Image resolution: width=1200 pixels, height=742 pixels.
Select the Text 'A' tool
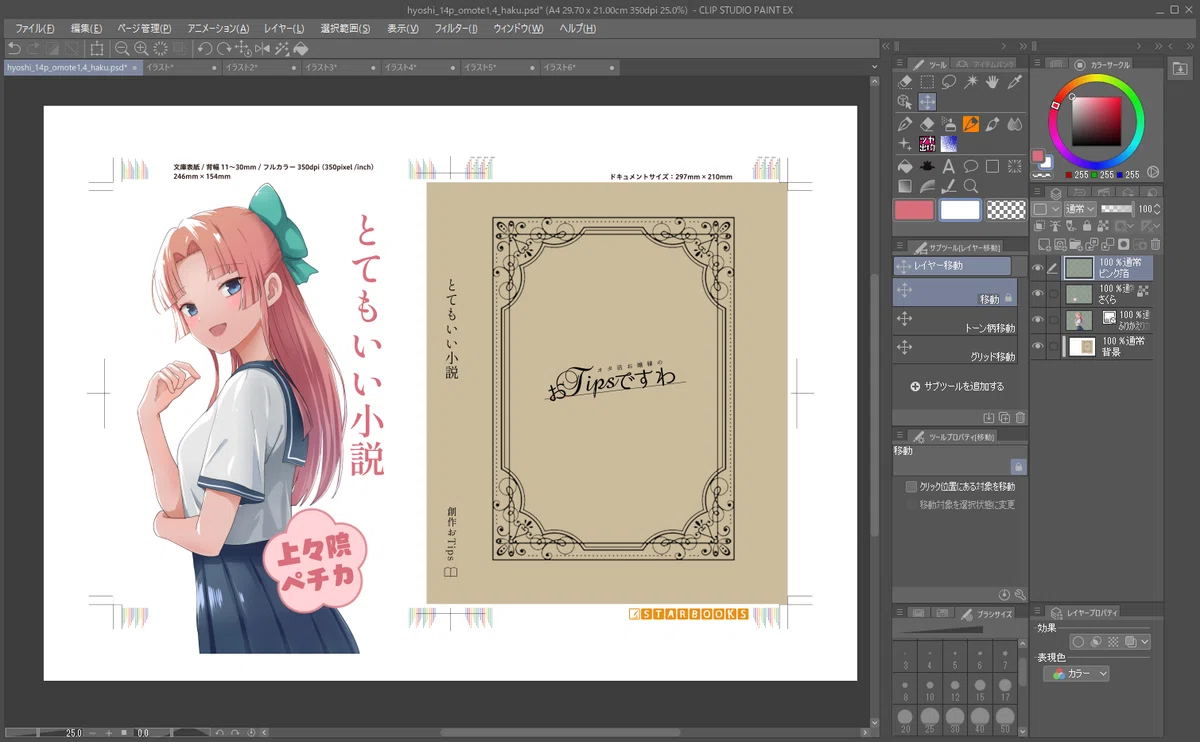pyautogui.click(x=949, y=166)
